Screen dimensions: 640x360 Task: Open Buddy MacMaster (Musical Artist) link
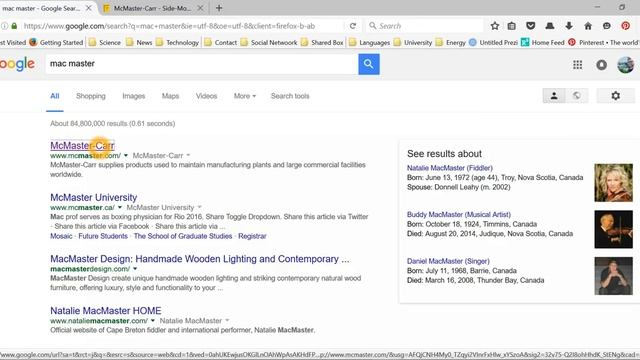(x=459, y=214)
